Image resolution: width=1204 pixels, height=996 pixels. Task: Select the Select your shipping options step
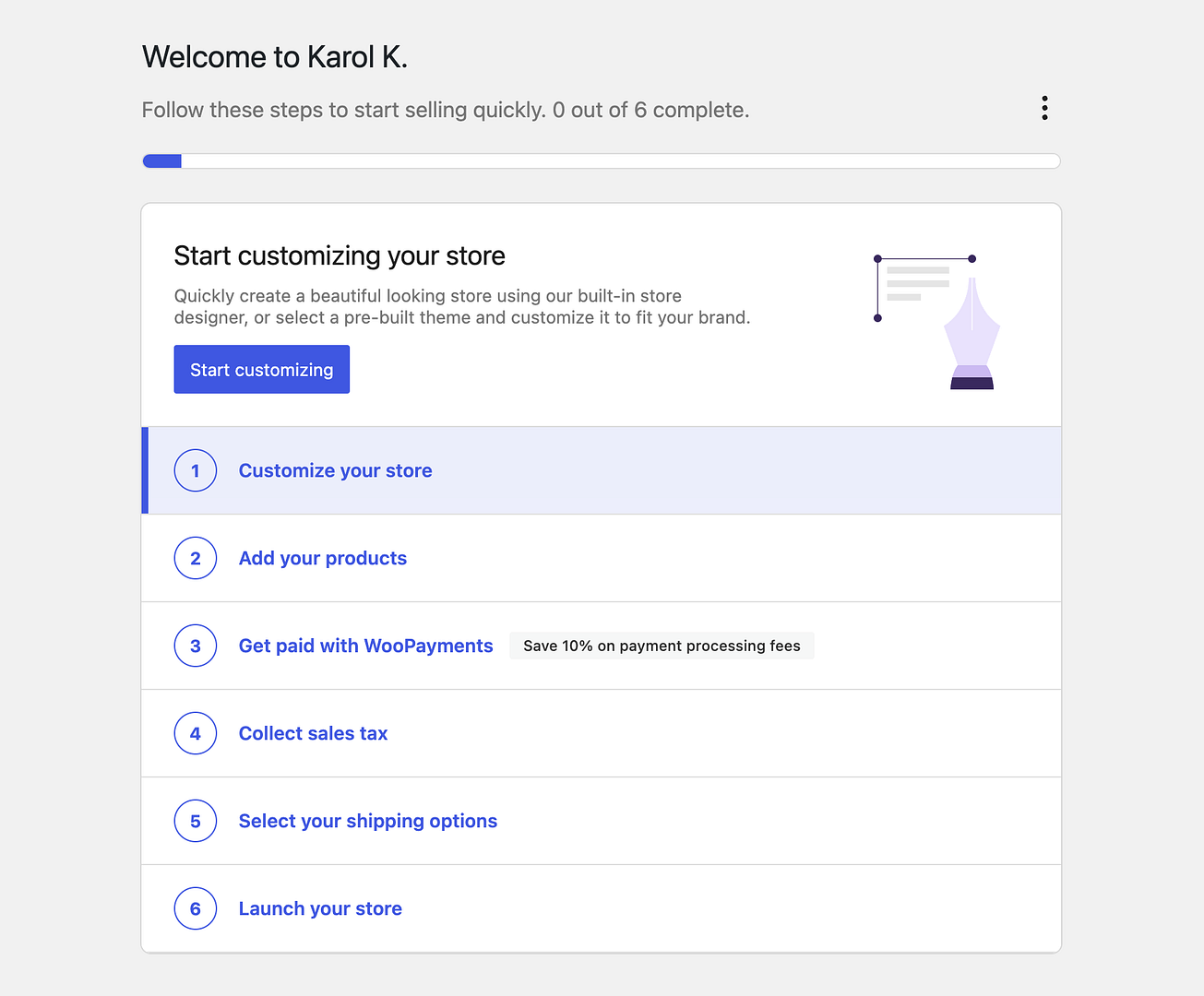[367, 821]
